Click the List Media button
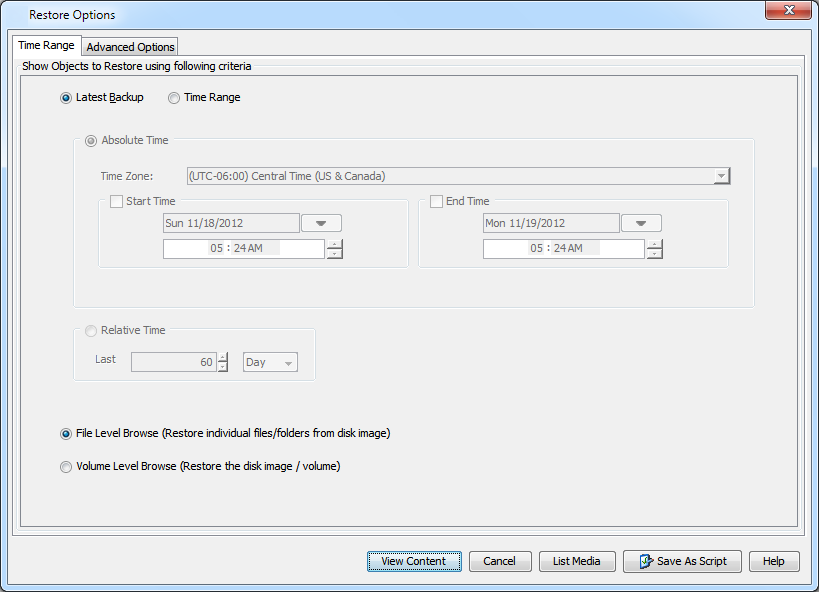The width and height of the screenshot is (819, 592). click(x=577, y=561)
